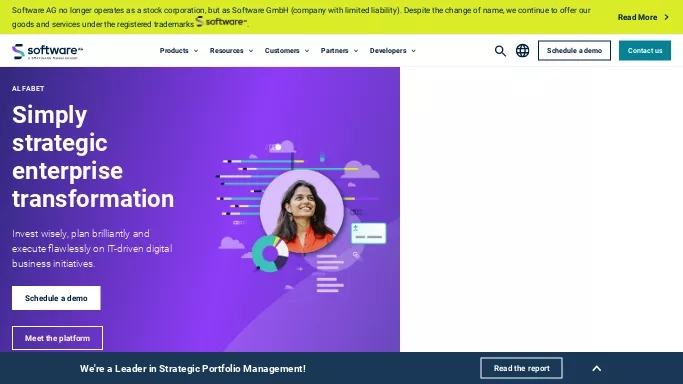
Task: Open the site search magnifier icon
Action: tap(500, 51)
